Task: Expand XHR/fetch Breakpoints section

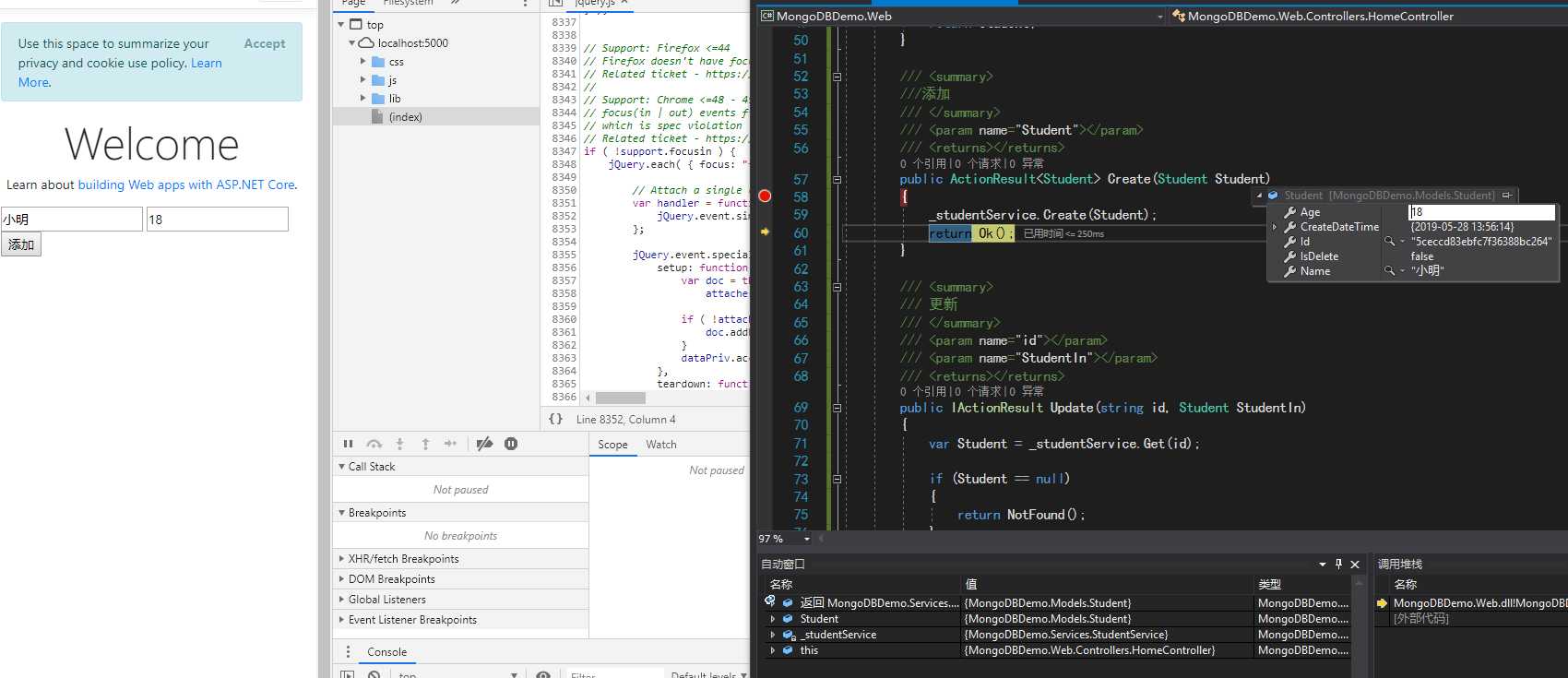Action: click(341, 559)
